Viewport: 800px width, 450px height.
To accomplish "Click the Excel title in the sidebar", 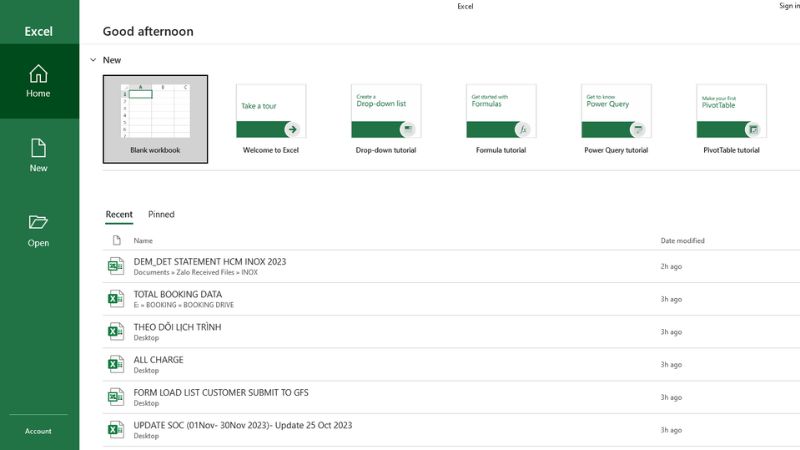I will click(39, 31).
